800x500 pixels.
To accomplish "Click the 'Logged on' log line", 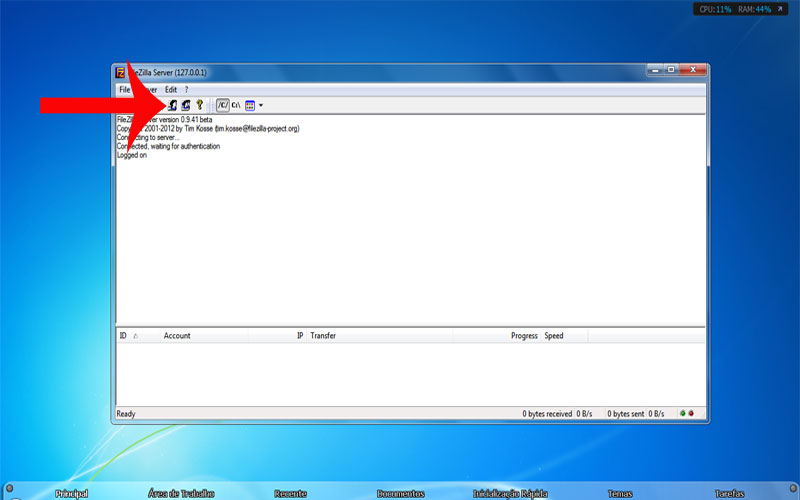I will pyautogui.click(x=132, y=155).
